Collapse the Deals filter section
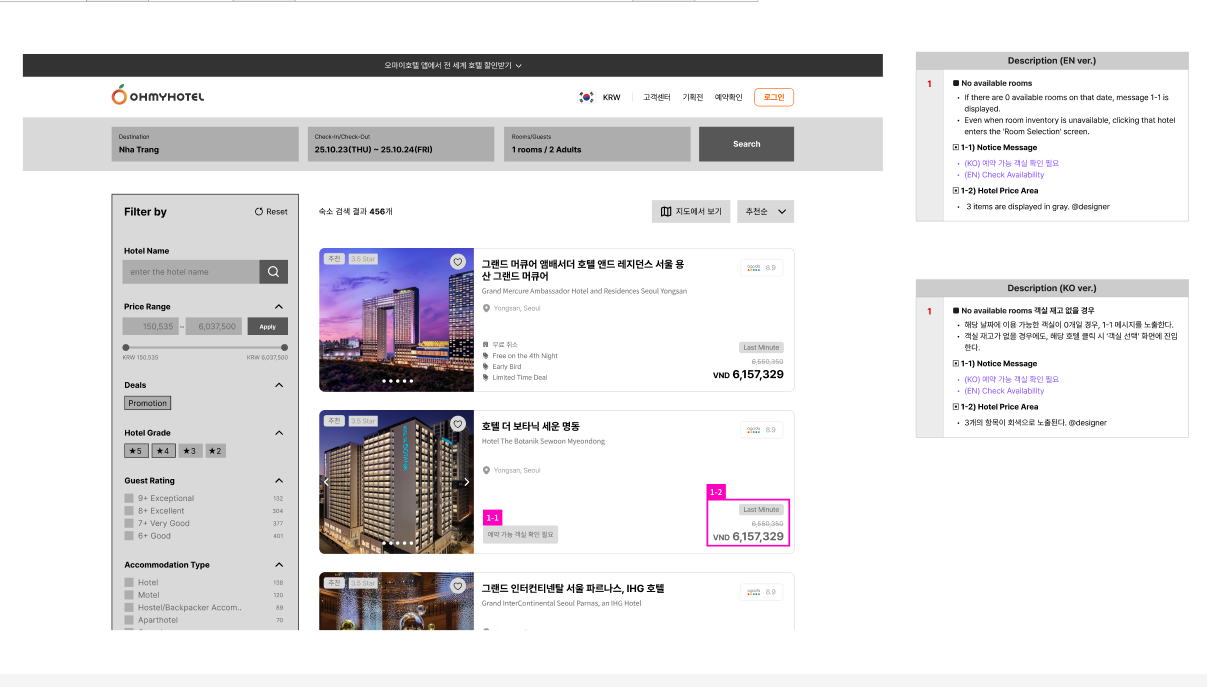The image size is (1207, 687). [279, 385]
